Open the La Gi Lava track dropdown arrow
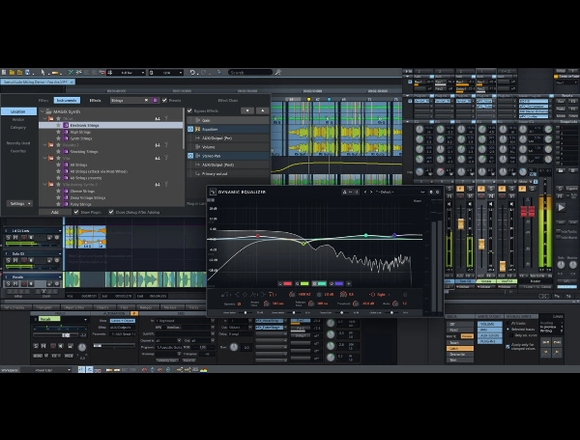This screenshot has width=580, height=440. (x=60, y=231)
